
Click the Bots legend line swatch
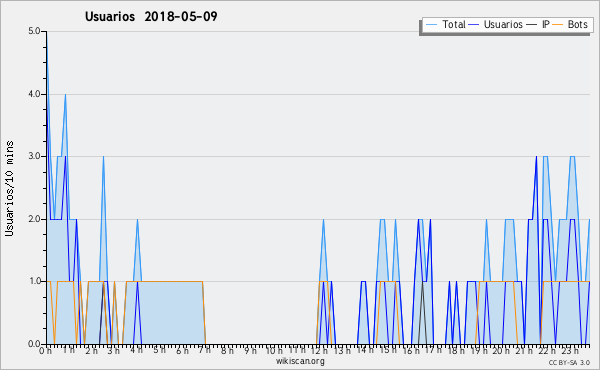[558, 25]
